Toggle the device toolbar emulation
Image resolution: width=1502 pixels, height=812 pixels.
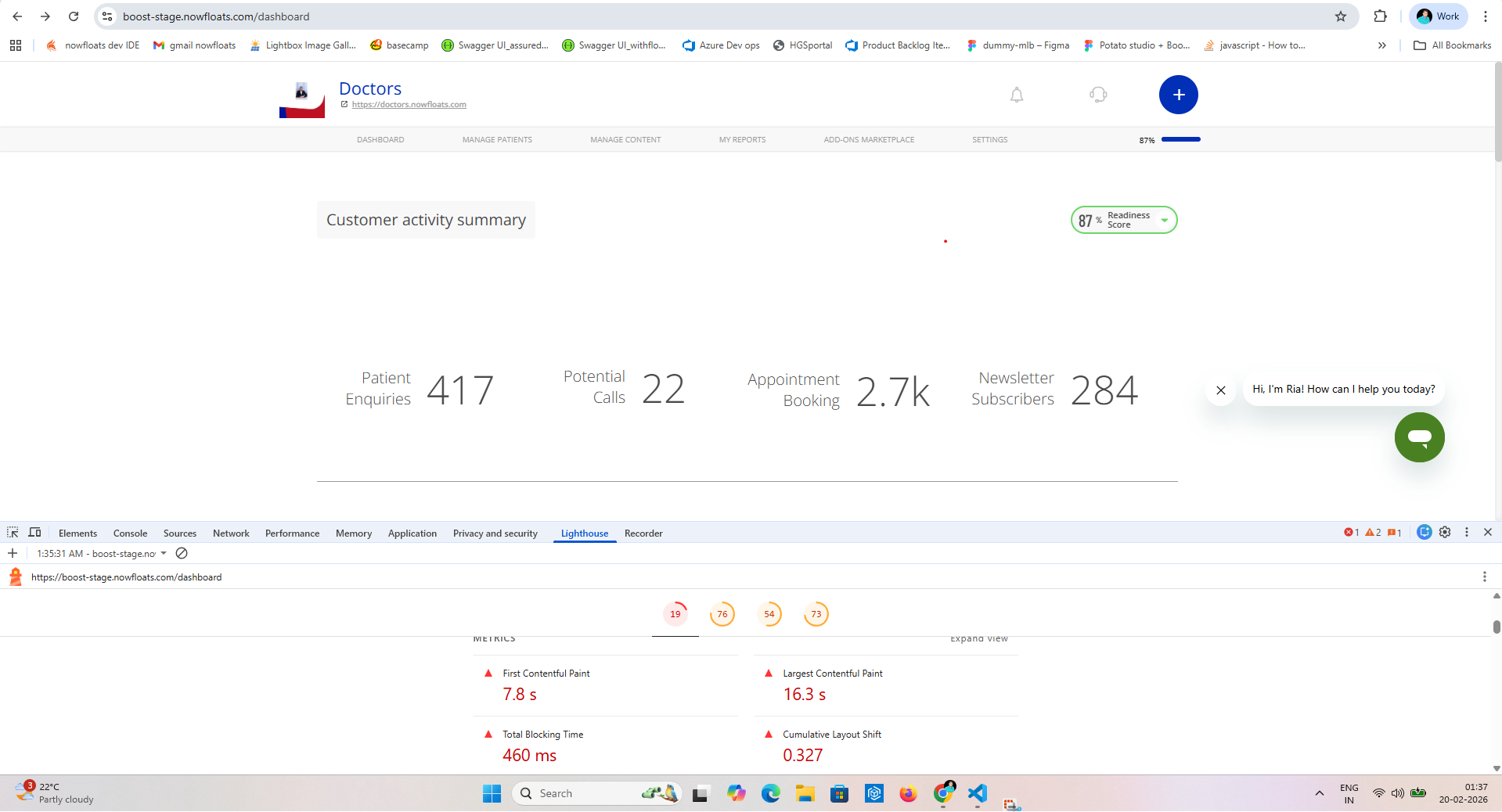[34, 533]
